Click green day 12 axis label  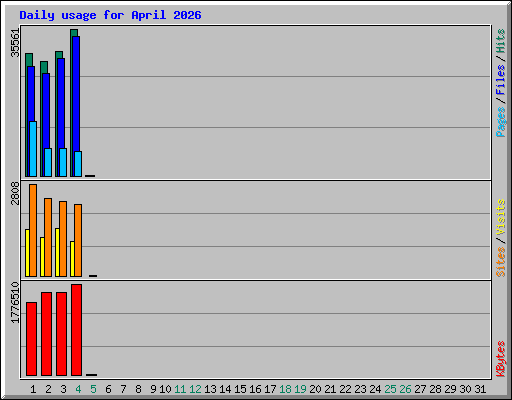(195, 389)
